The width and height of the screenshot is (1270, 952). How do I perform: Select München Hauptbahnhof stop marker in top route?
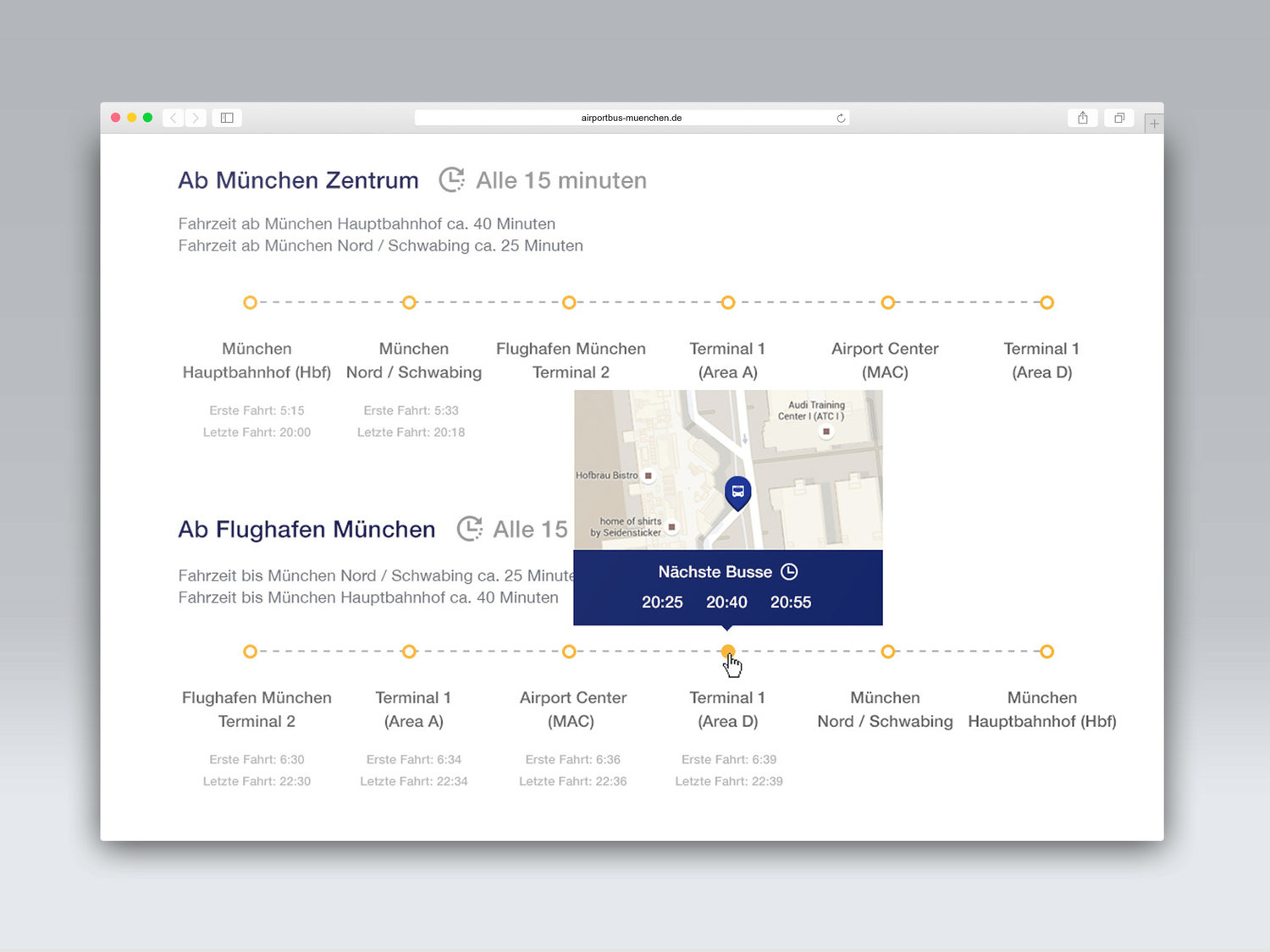(250, 302)
